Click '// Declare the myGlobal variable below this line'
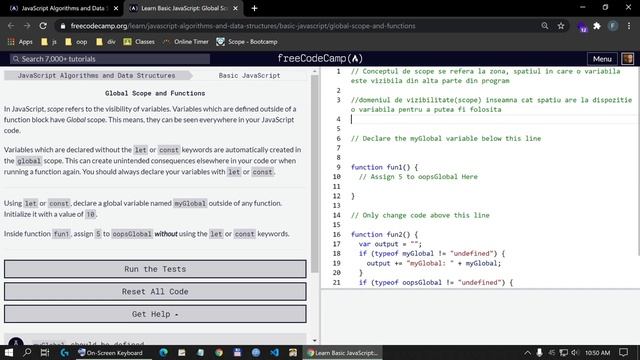Viewport: 640px width, 360px height. (x=446, y=138)
